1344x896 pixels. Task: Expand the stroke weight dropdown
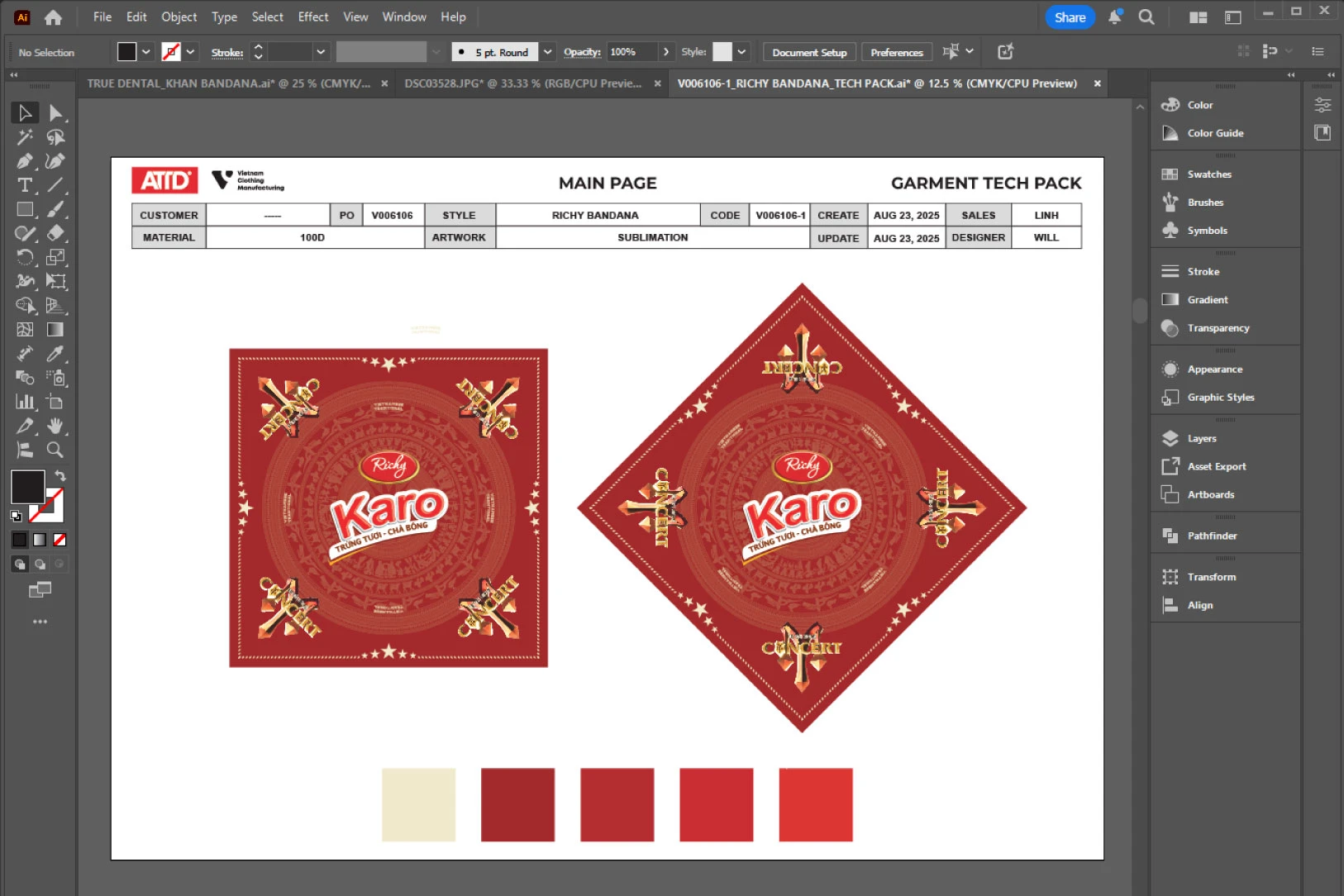(x=321, y=52)
